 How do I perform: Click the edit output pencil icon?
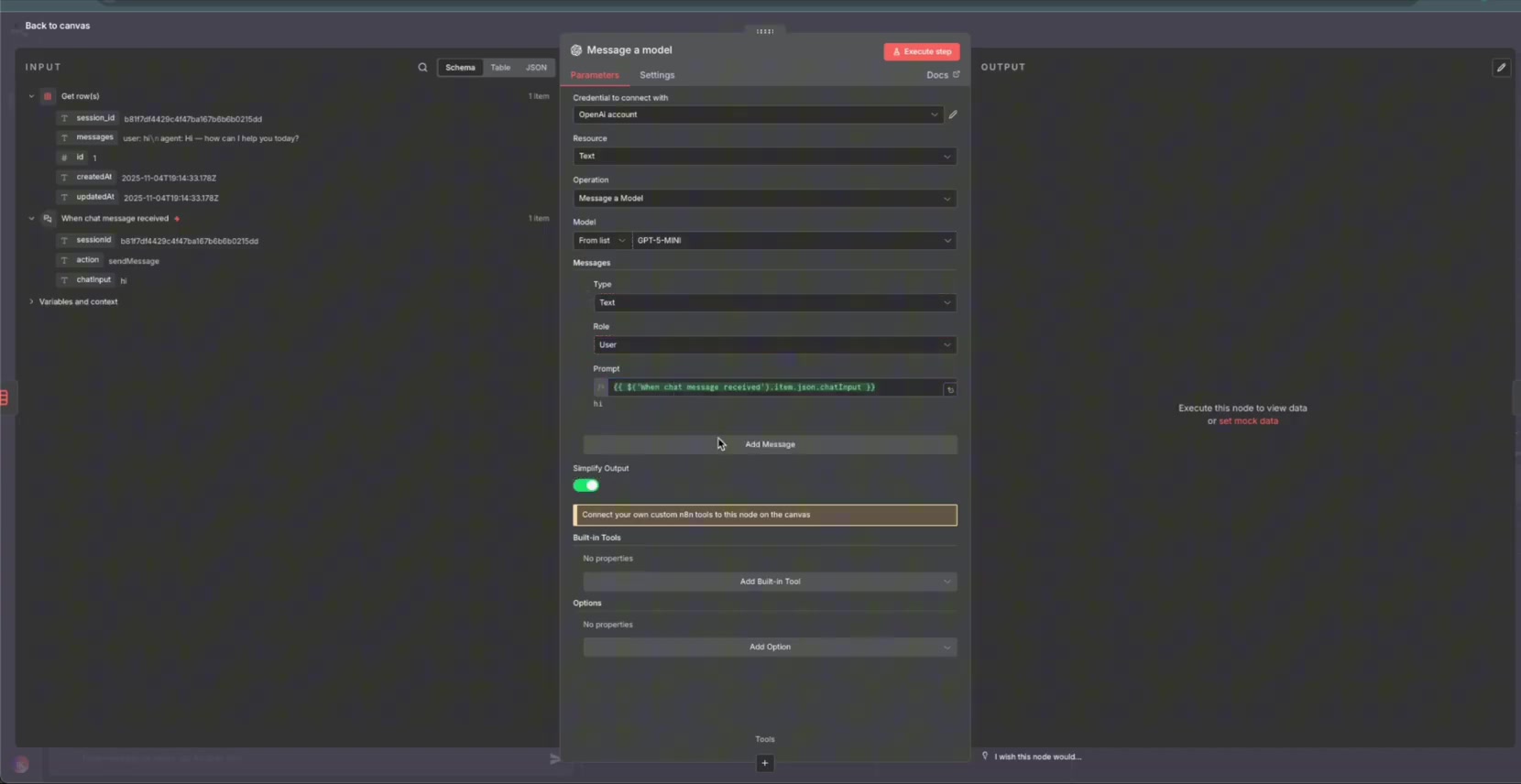[1501, 67]
